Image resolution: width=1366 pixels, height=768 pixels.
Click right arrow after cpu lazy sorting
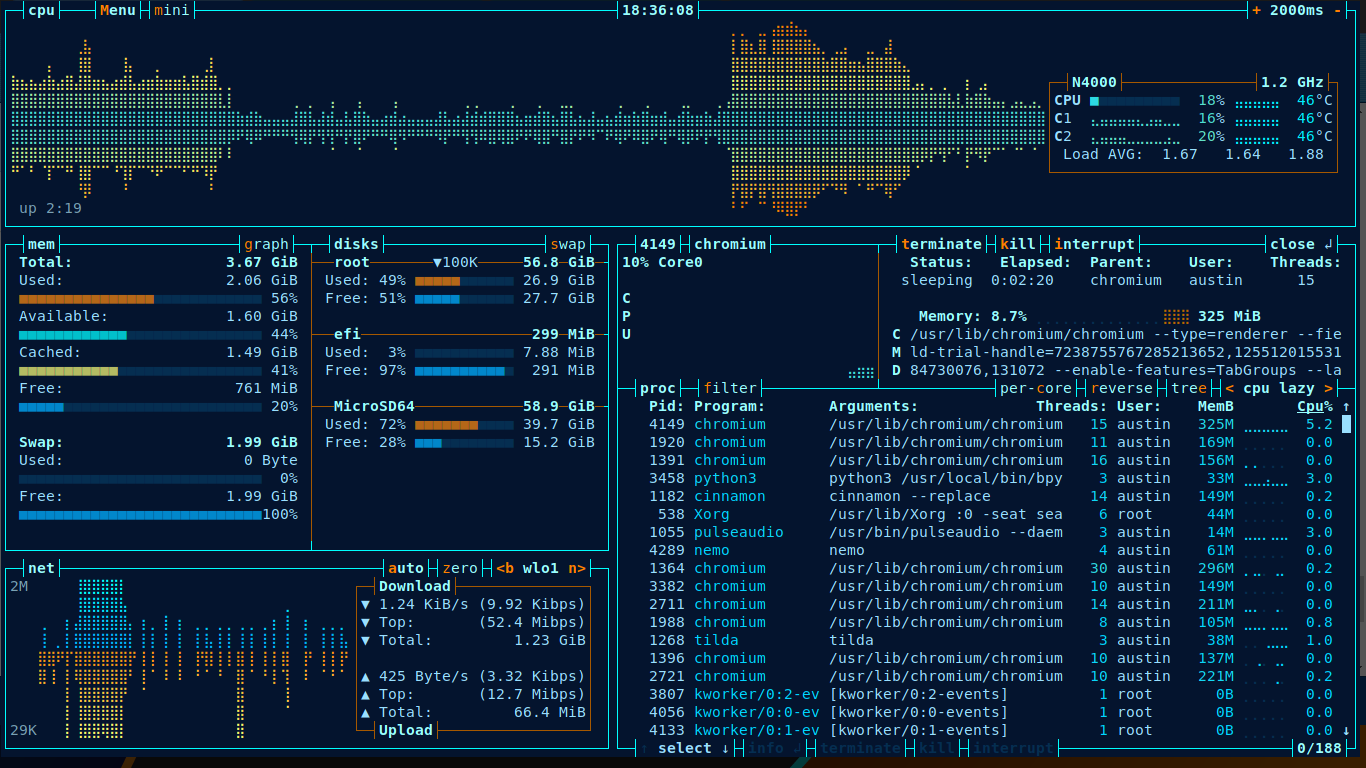point(1328,388)
